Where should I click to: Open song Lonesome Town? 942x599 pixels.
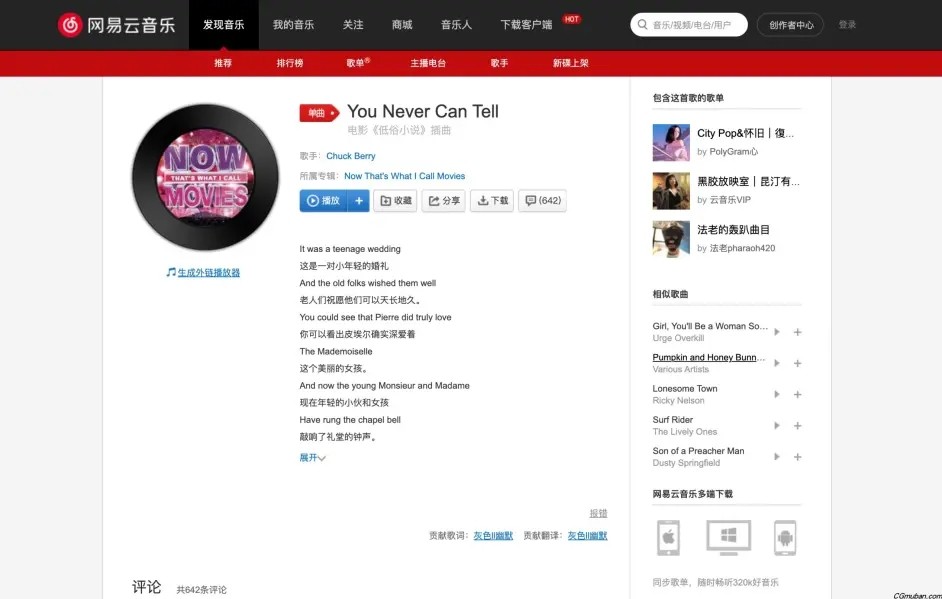(685, 388)
